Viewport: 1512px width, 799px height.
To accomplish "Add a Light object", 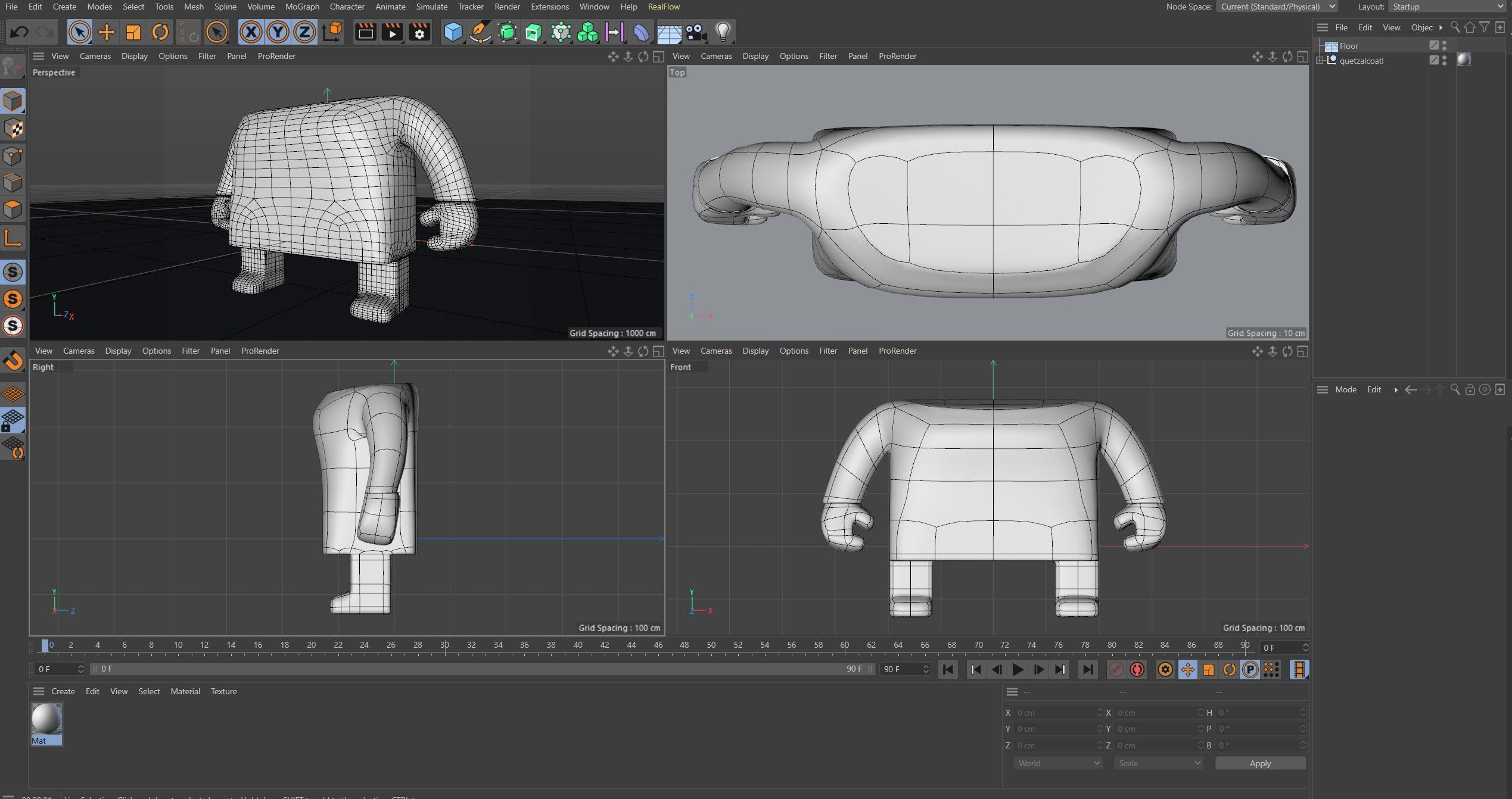I will 723,32.
